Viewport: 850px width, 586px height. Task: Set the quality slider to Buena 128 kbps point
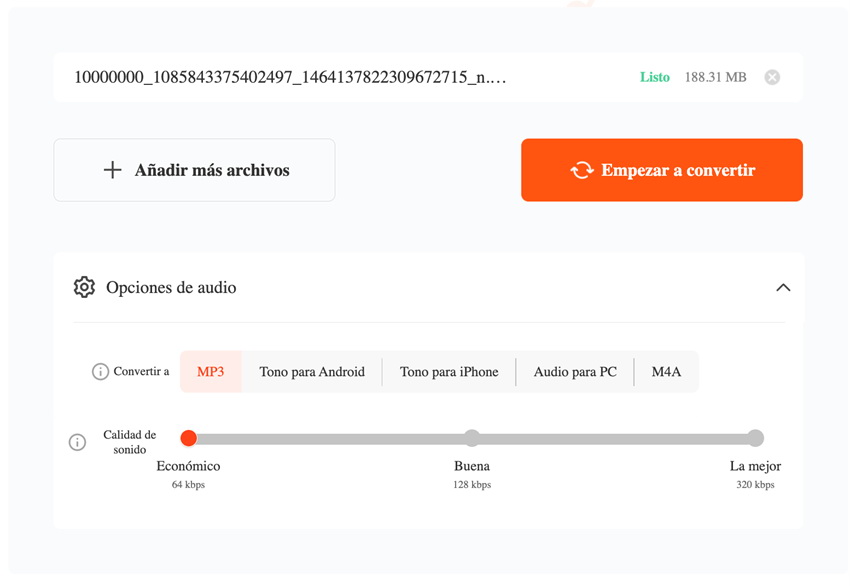point(472,437)
